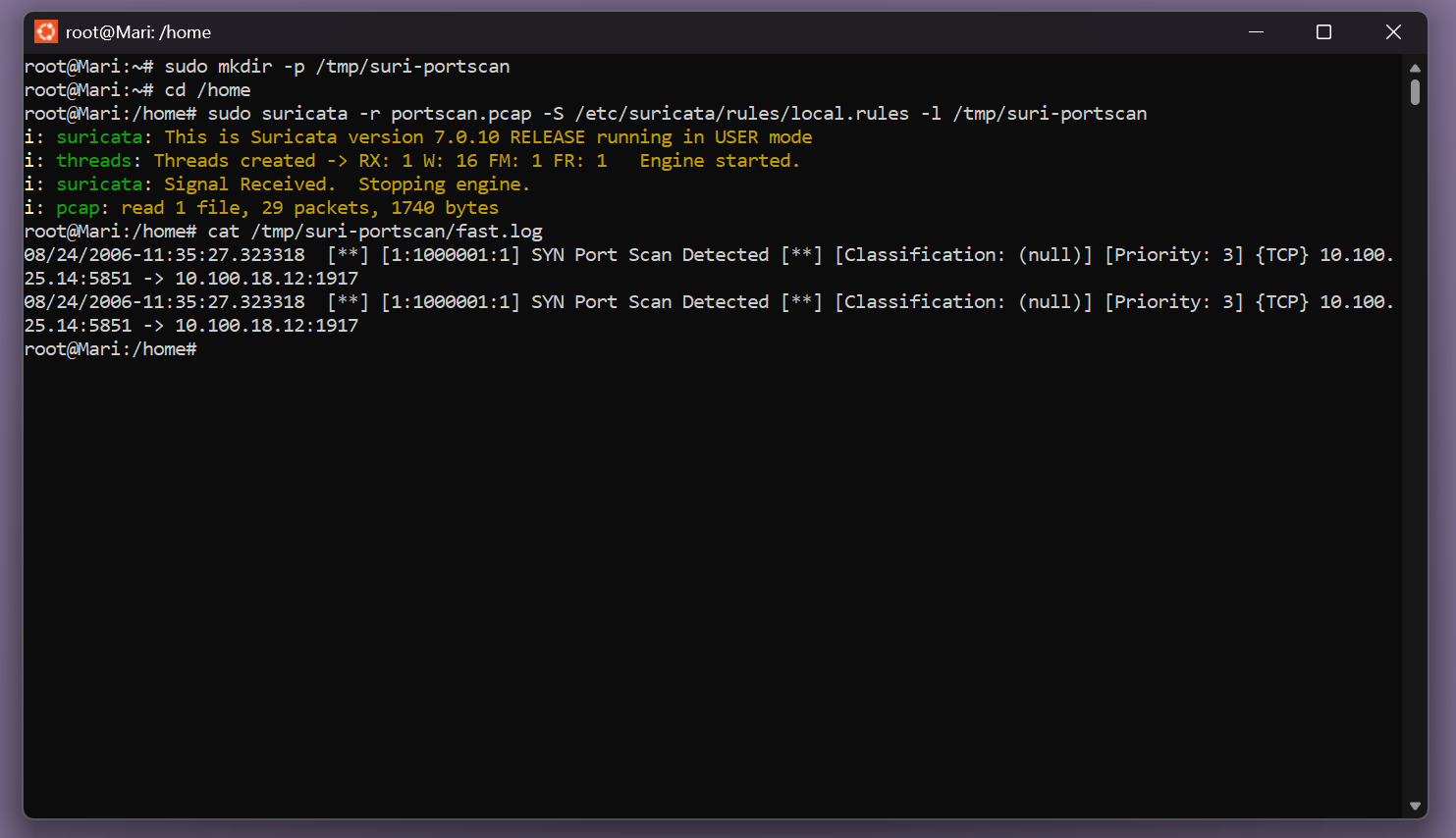Click the '/etc/suricata/rules/local.rules' path
The width and height of the screenshot is (1456, 838).
(x=742, y=114)
